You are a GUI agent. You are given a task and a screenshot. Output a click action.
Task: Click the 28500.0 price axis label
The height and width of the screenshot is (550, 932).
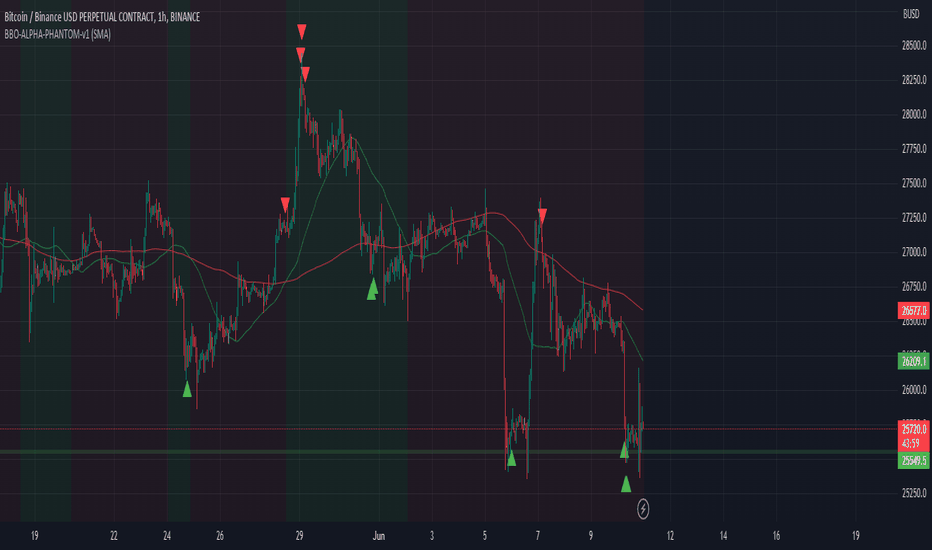(914, 46)
